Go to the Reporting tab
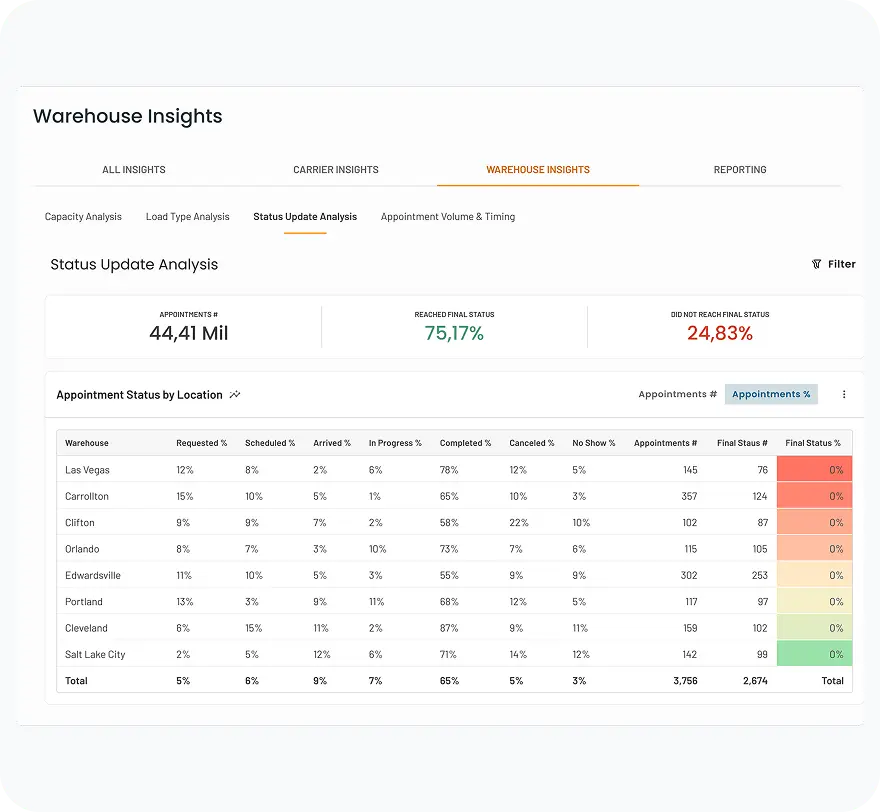The height and width of the screenshot is (812, 880). pos(740,170)
